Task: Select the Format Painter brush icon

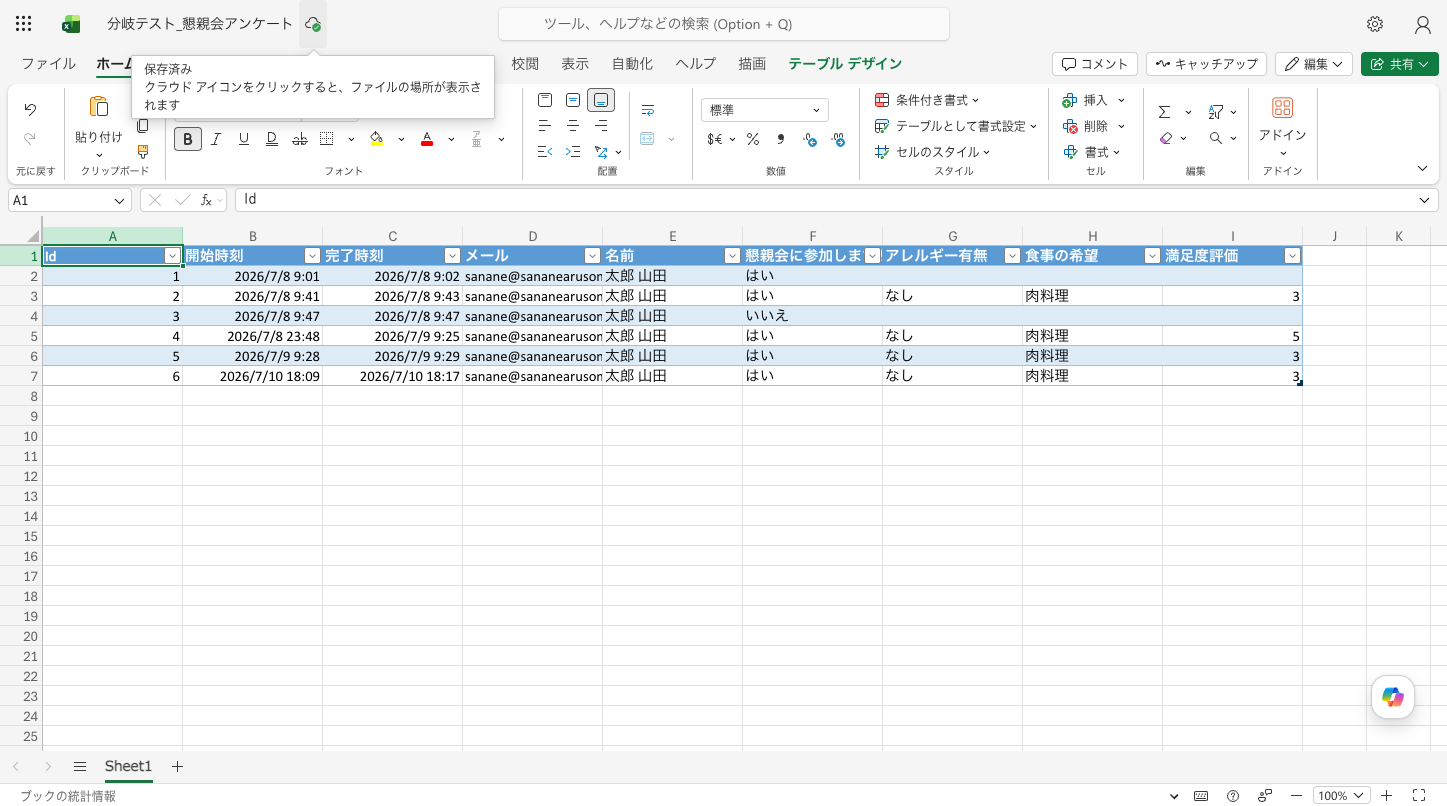Action: click(142, 152)
